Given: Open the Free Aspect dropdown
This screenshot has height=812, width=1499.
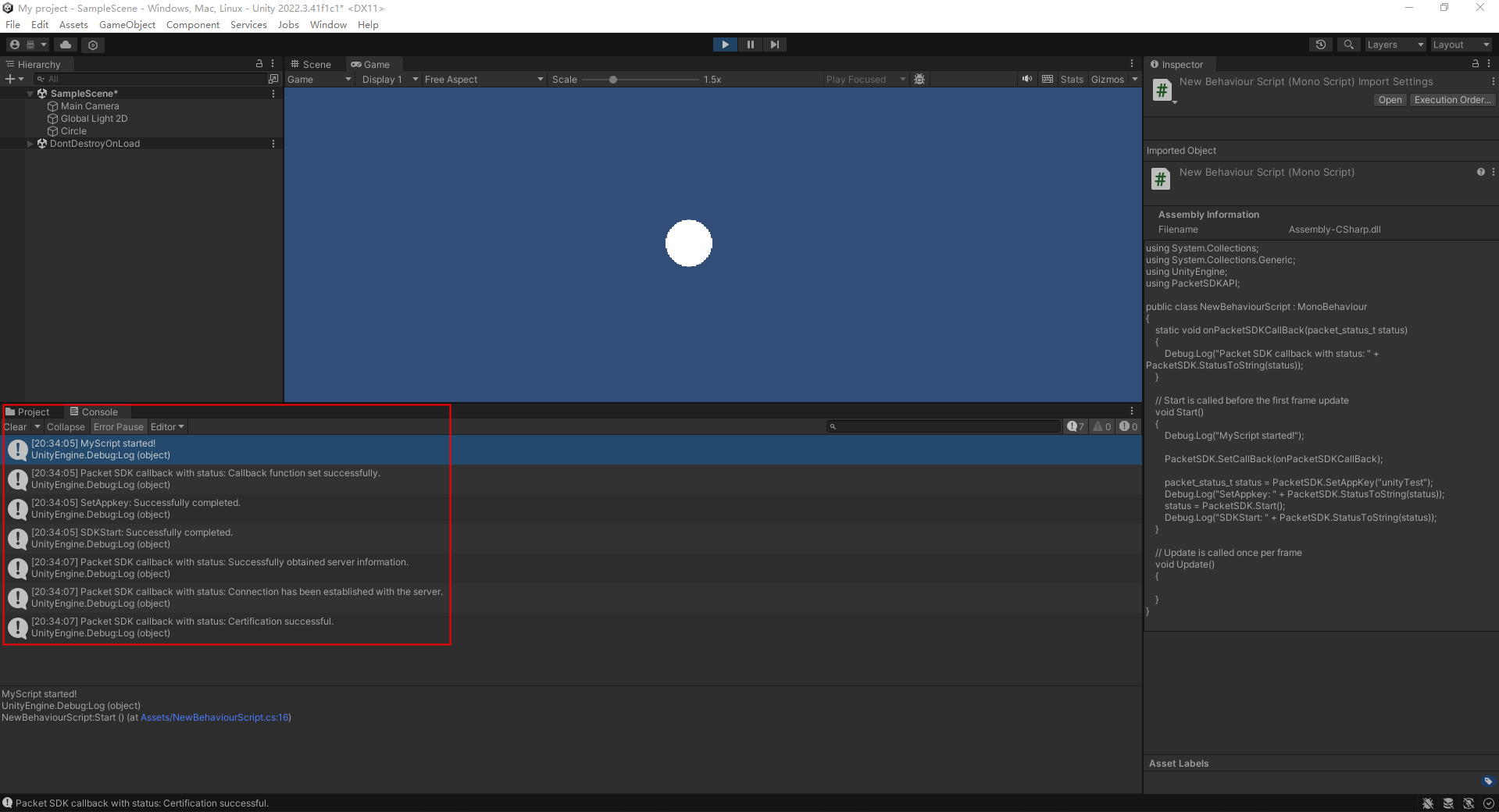Looking at the screenshot, I should point(482,79).
